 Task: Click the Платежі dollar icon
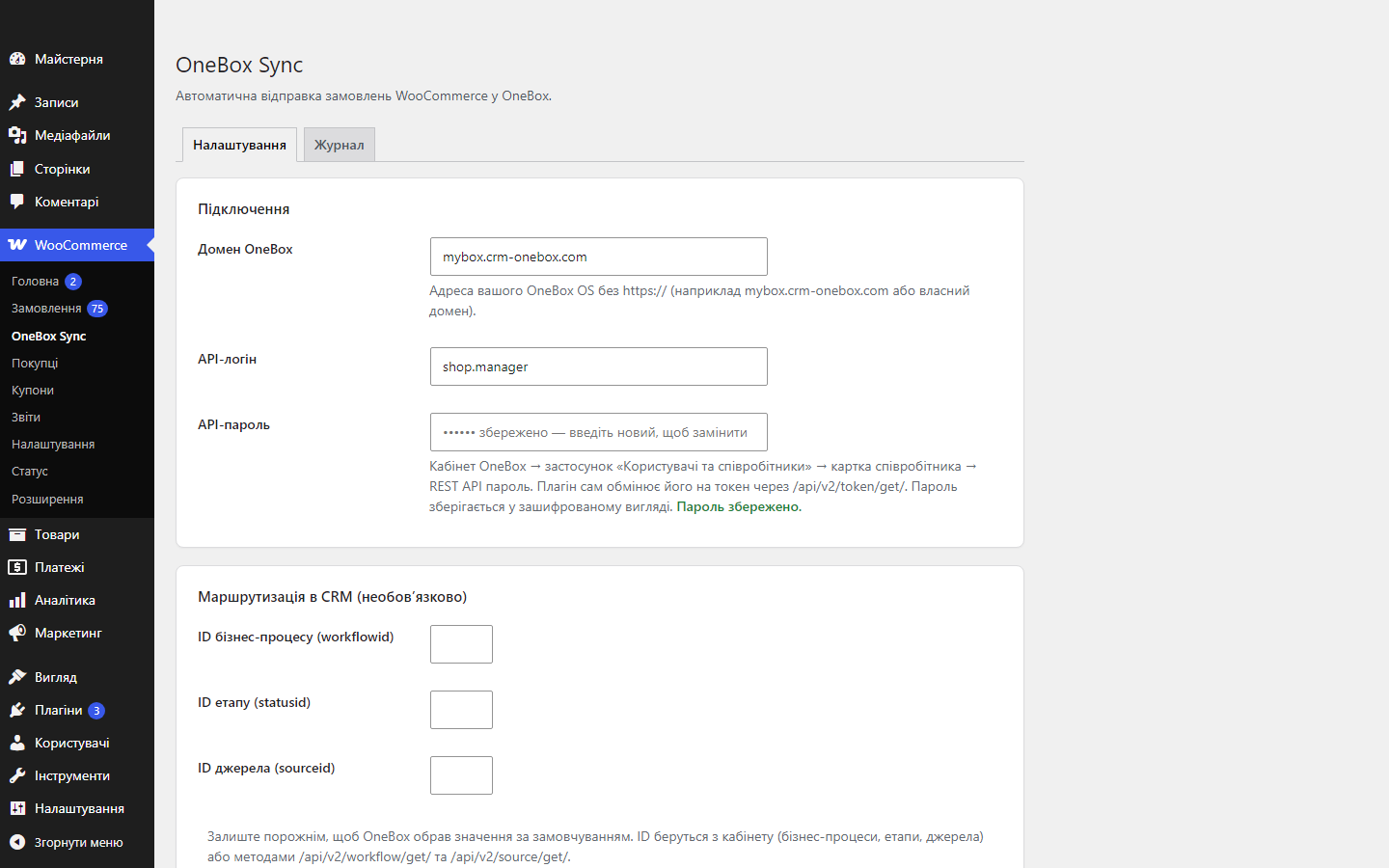click(x=17, y=567)
